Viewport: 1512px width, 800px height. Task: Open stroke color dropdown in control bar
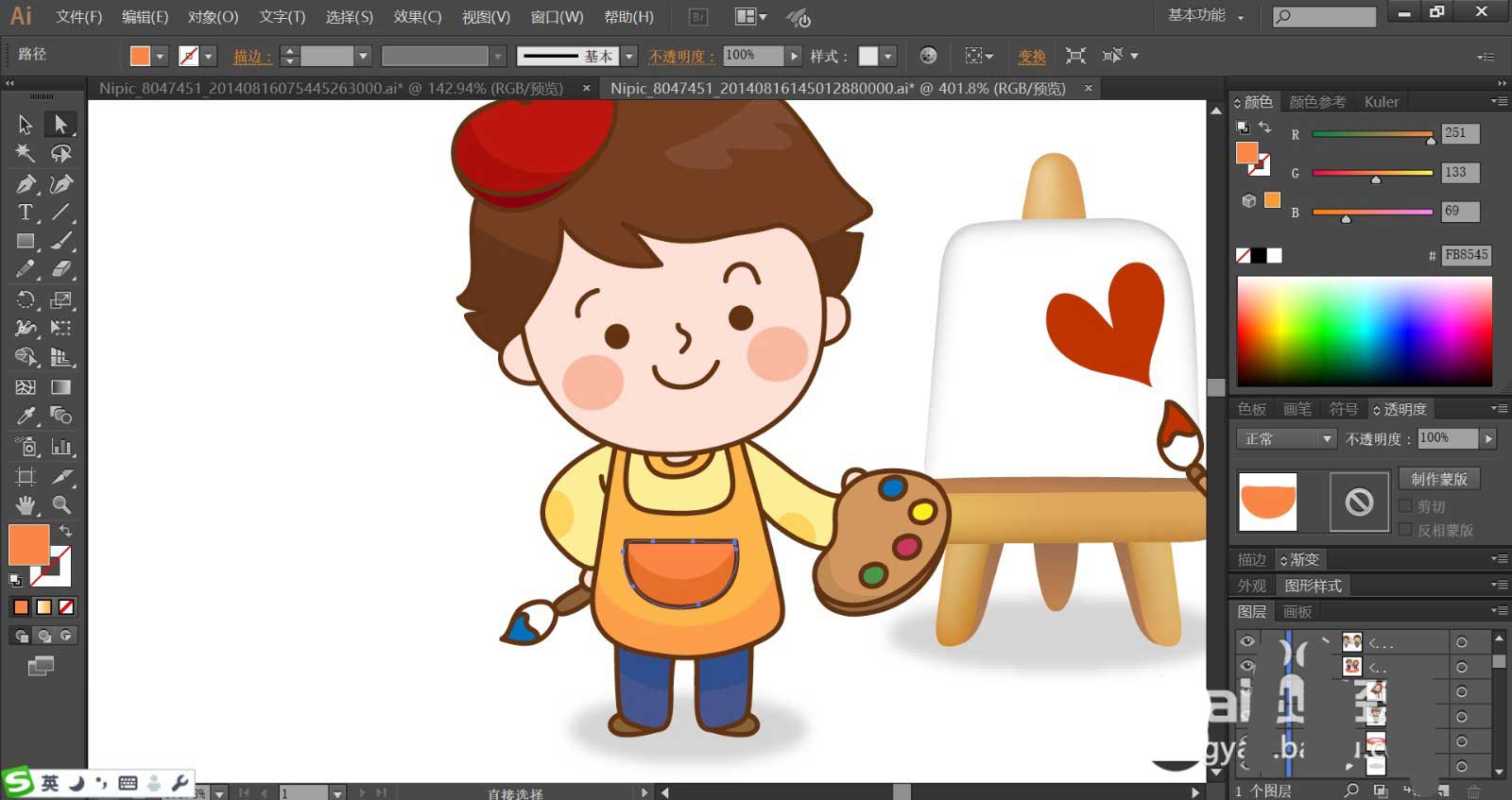point(209,57)
